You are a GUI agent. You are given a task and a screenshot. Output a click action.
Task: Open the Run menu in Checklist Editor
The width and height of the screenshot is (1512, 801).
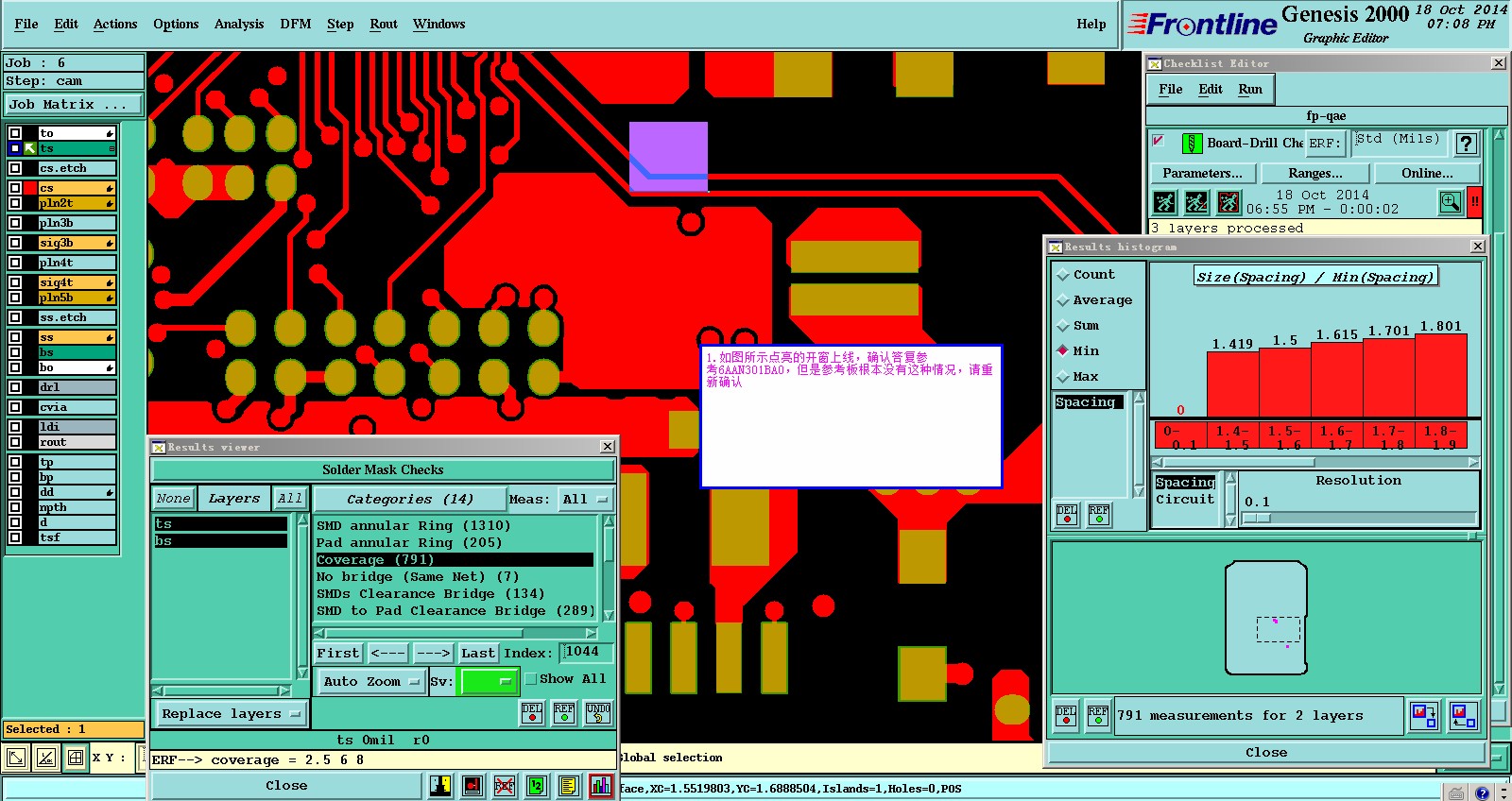click(1250, 89)
